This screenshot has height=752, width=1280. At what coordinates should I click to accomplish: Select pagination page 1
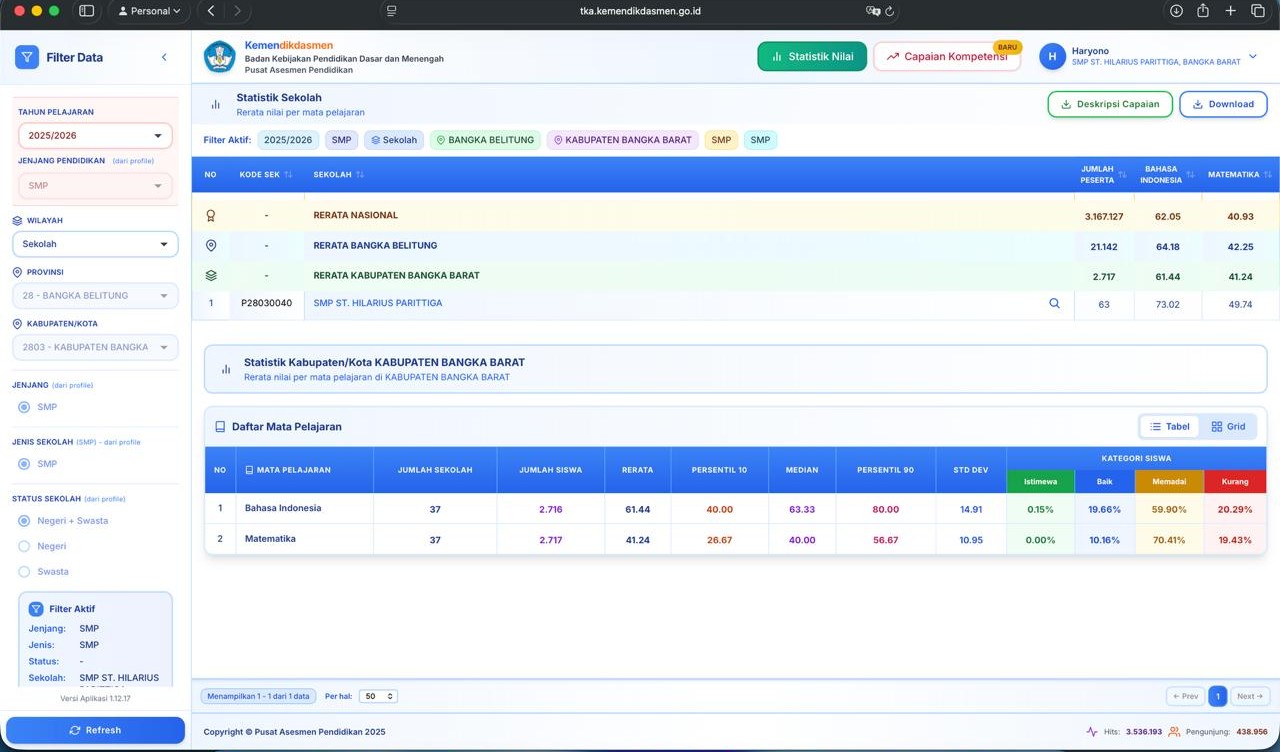click(x=1217, y=696)
